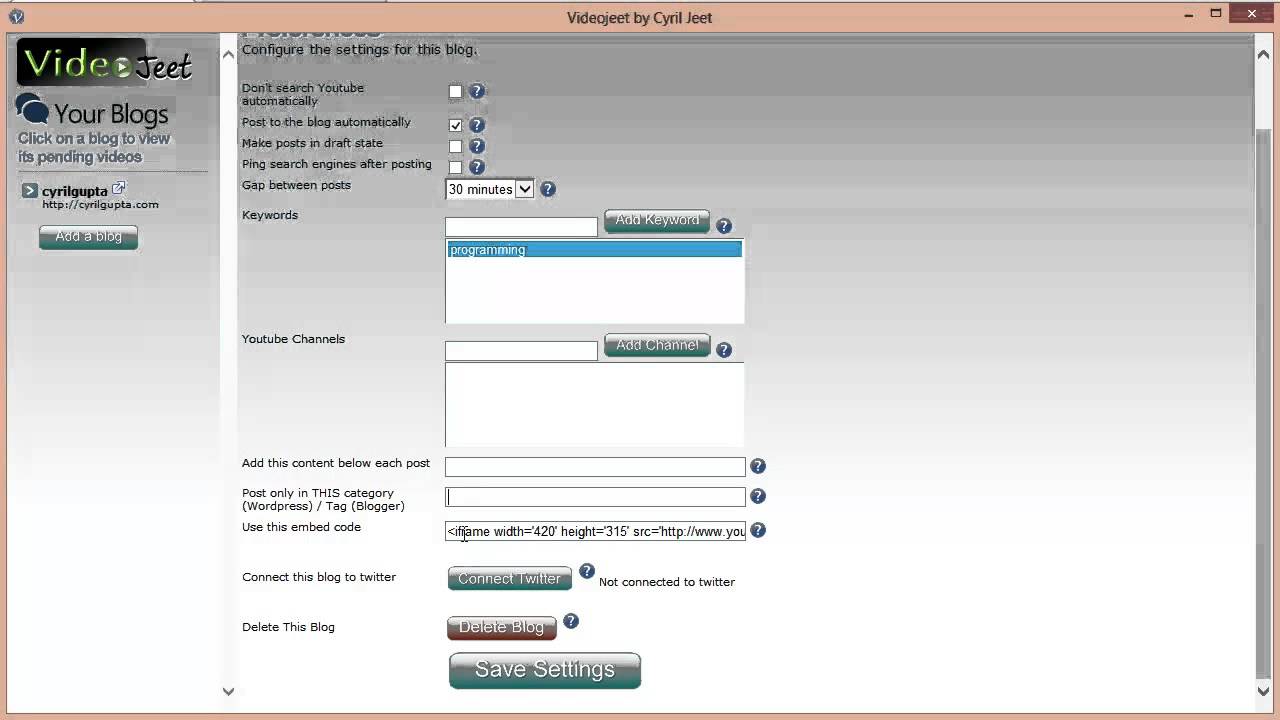Click Connect Twitter button

click(x=510, y=579)
